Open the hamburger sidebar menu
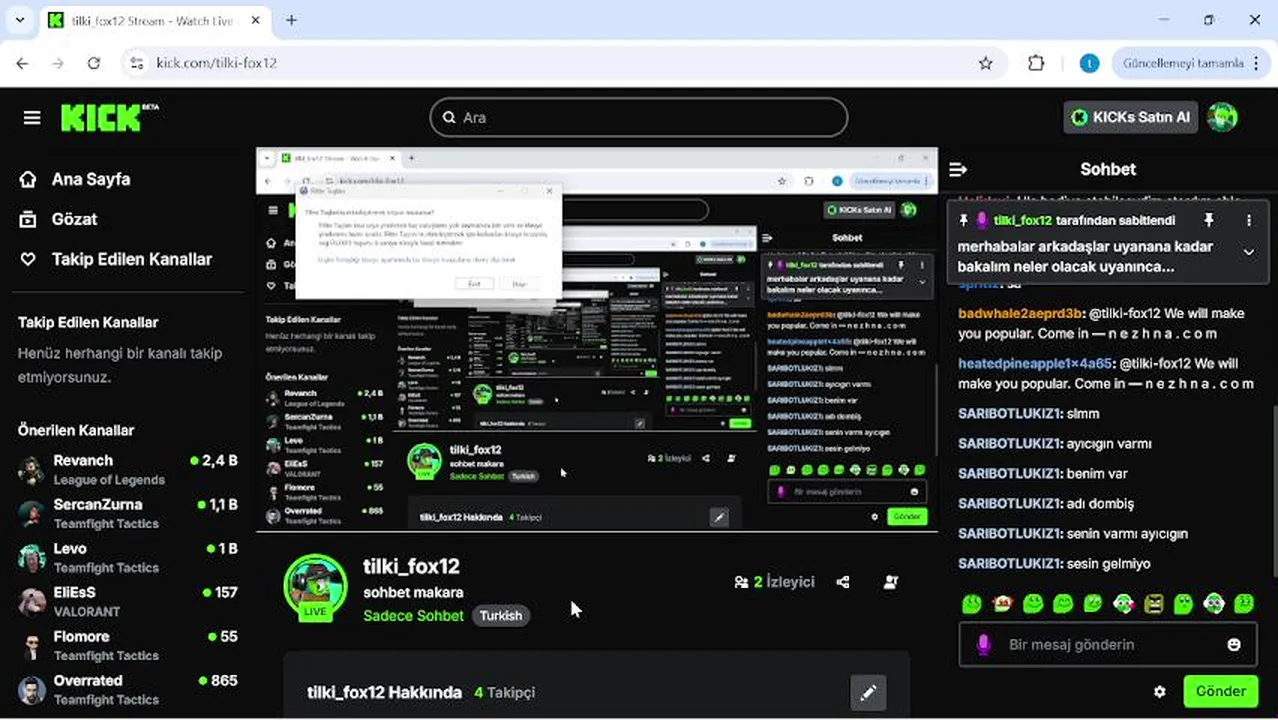 (x=32, y=118)
